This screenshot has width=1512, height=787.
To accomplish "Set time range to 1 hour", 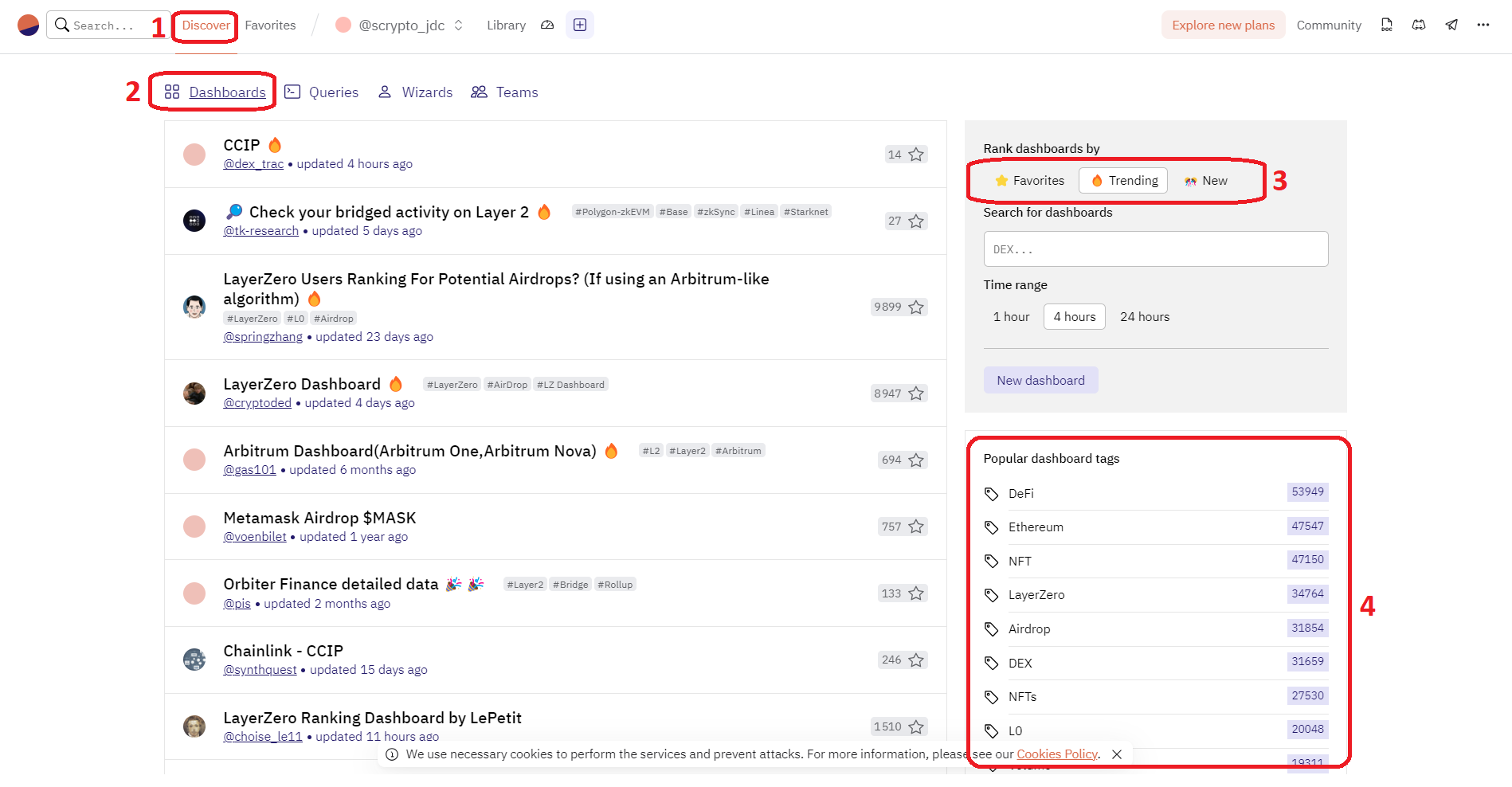I will tap(1011, 317).
